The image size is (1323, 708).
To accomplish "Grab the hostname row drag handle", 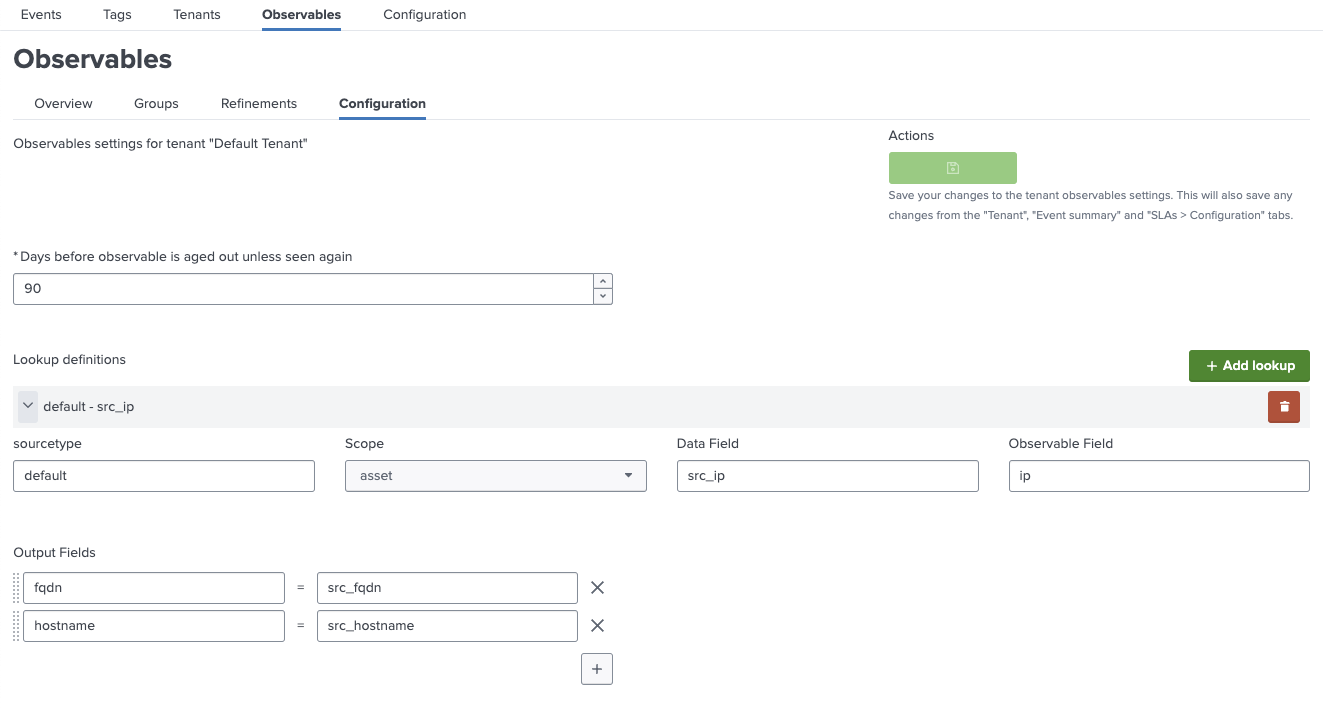I will [17, 626].
